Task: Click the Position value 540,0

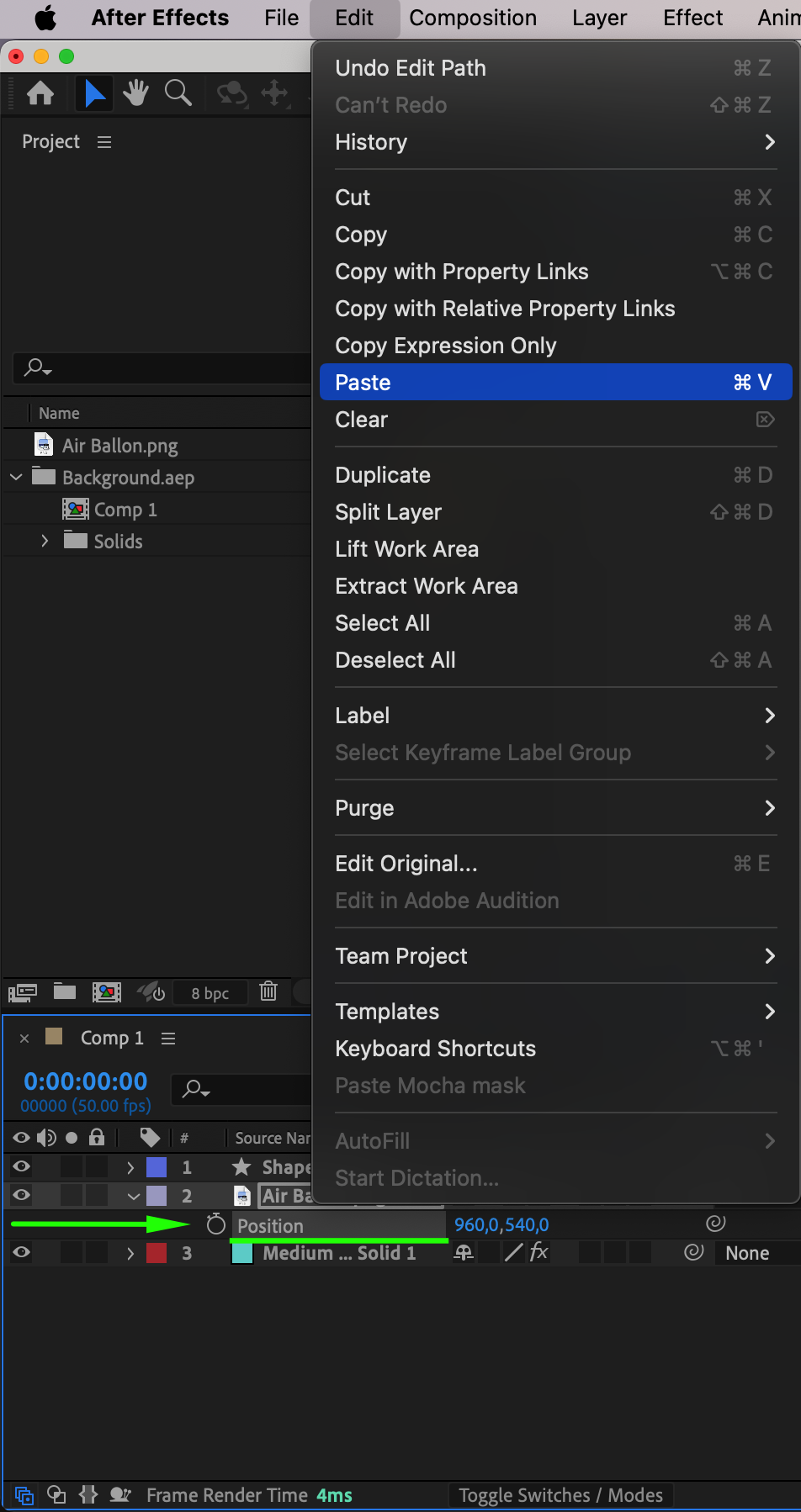Action: [526, 1224]
